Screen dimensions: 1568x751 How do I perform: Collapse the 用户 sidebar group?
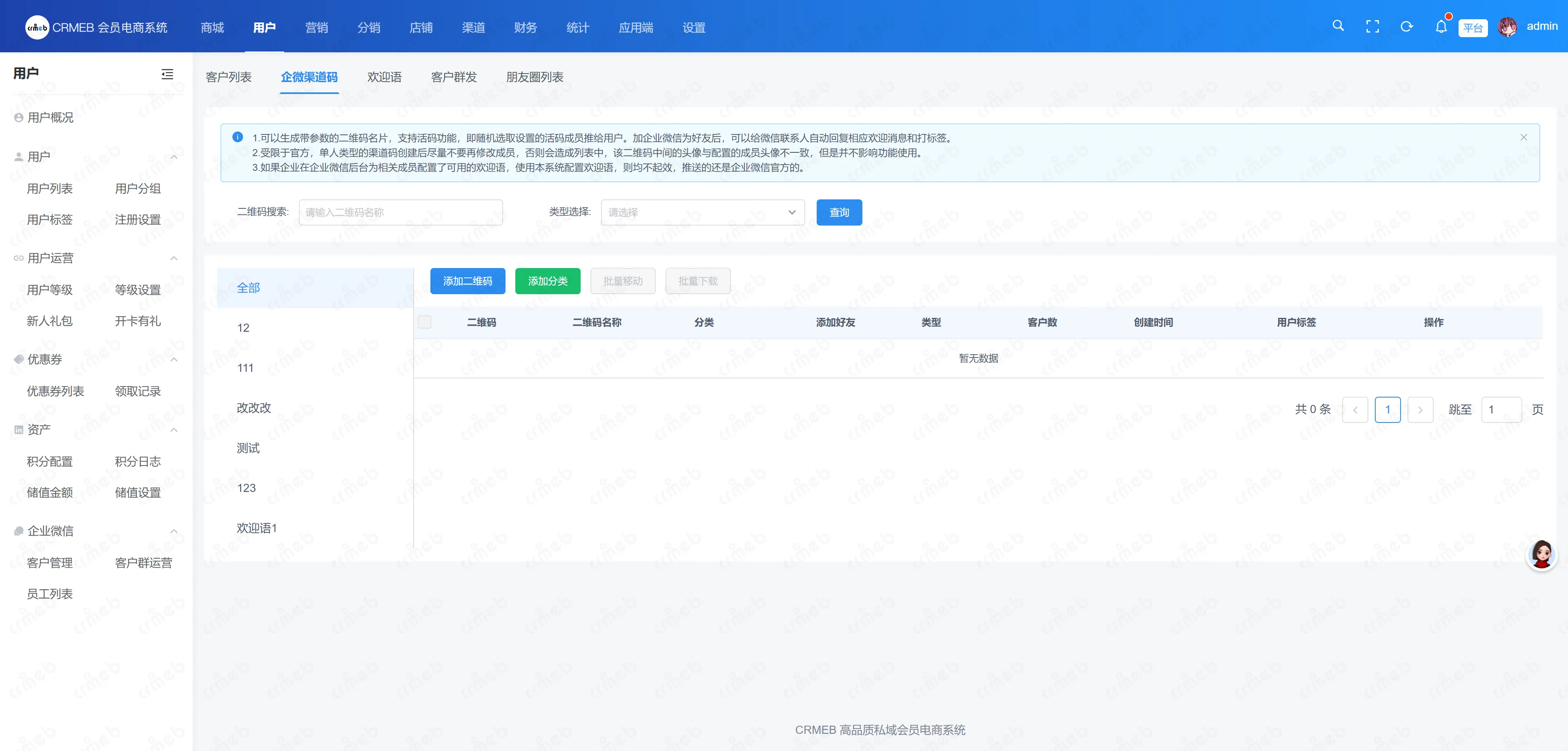(x=174, y=157)
